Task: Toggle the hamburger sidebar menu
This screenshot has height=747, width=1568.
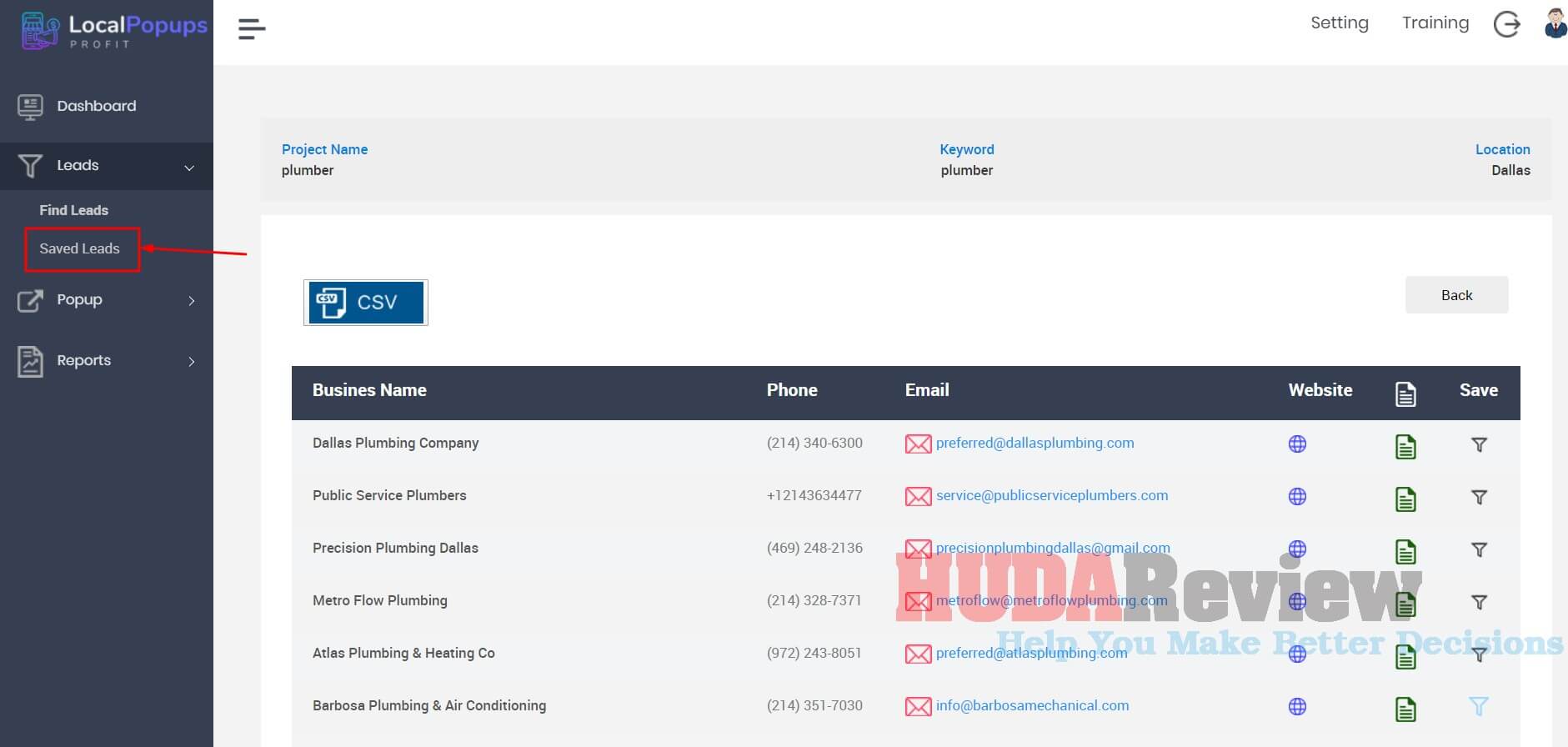Action: [x=252, y=29]
